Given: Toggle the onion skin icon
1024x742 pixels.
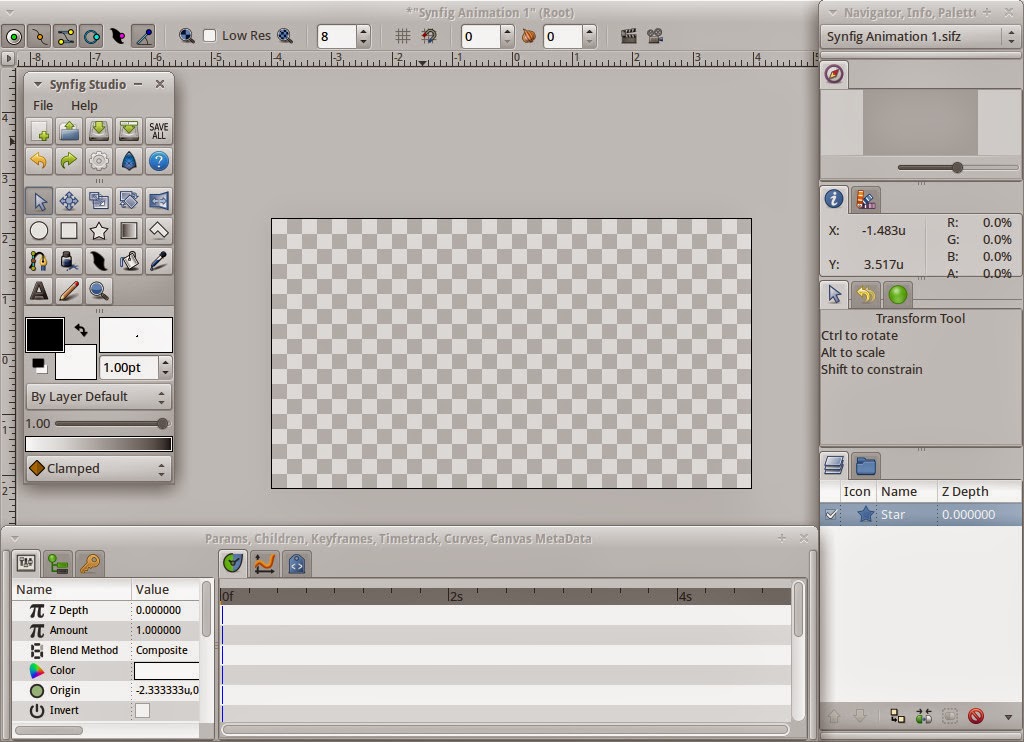Looking at the screenshot, I should [528, 36].
